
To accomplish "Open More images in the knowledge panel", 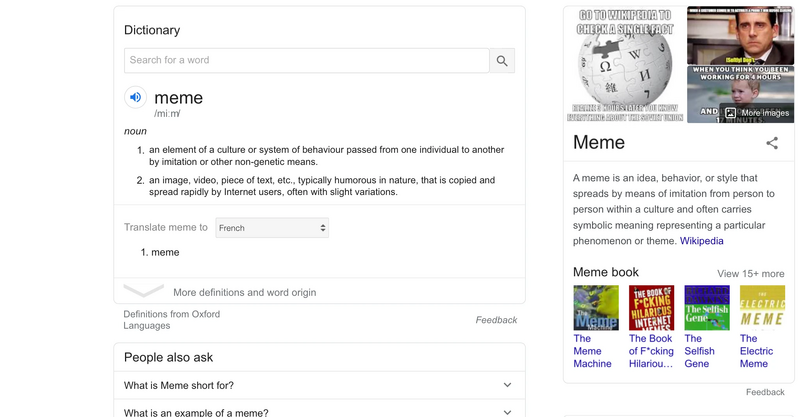I will (756, 113).
